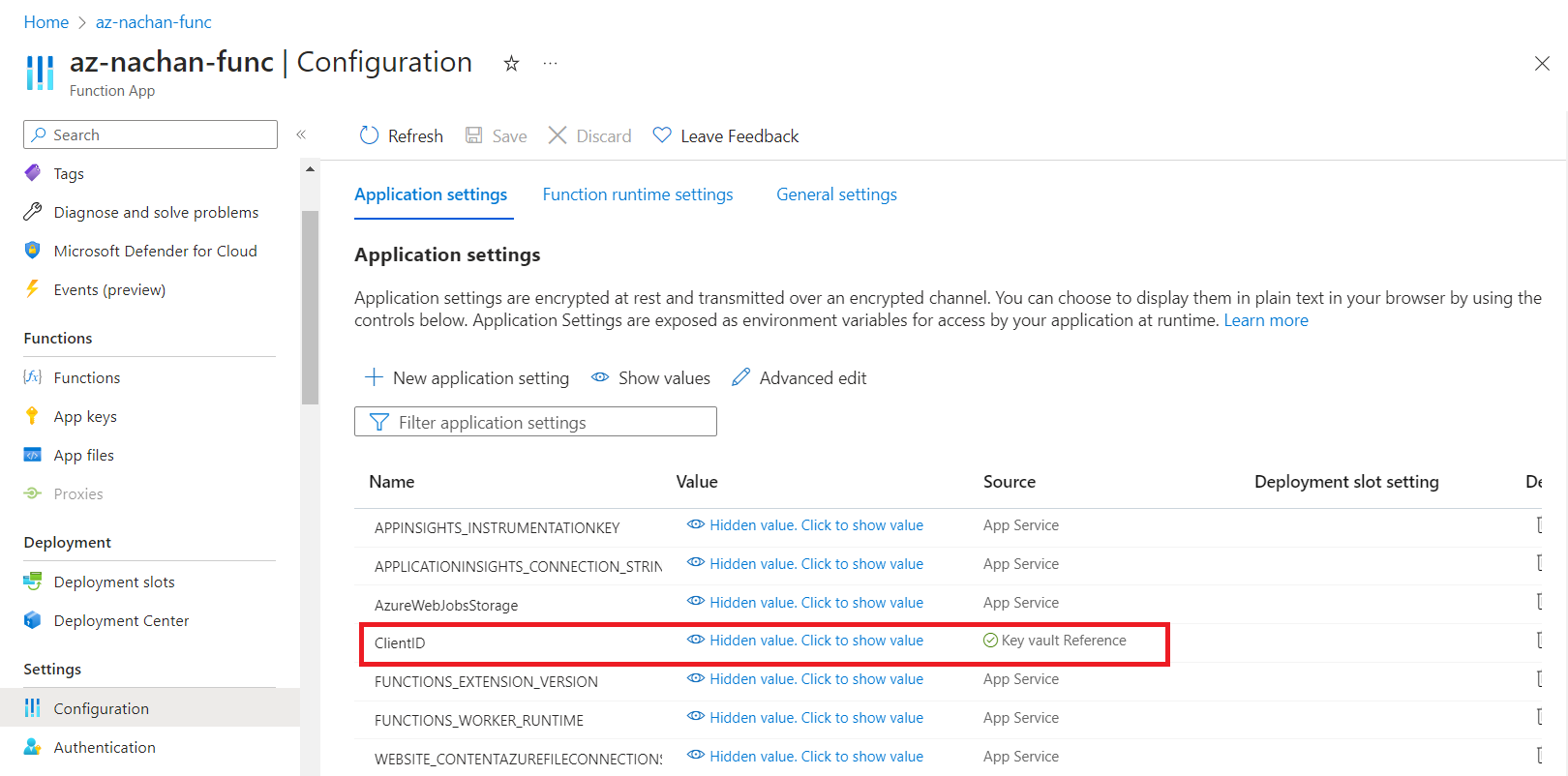Toggle Show values for all settings
The width and height of the screenshot is (1568, 776).
click(650, 377)
